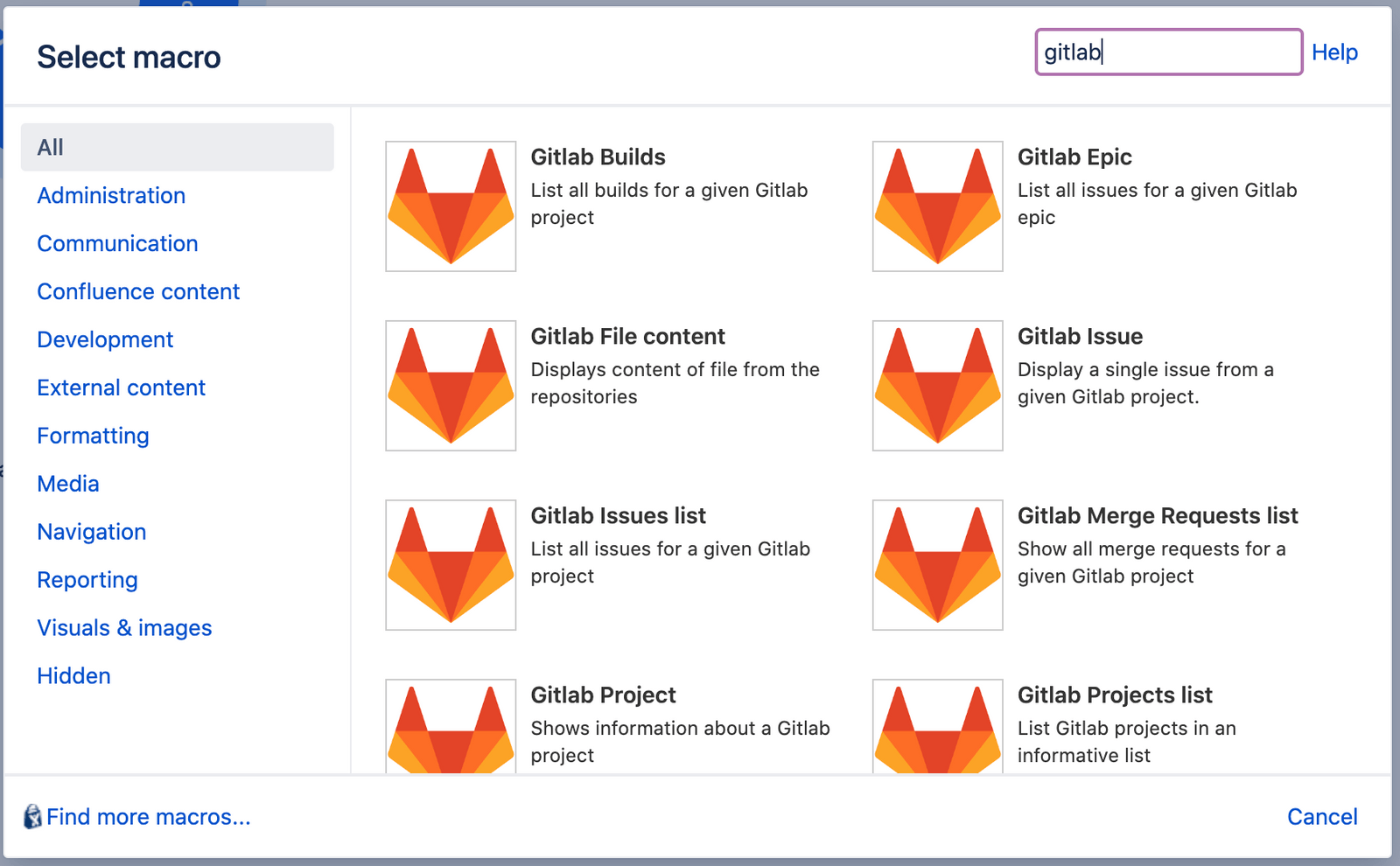Open the Confluence content category
Image resolution: width=1400 pixels, height=866 pixels.
pos(138,291)
